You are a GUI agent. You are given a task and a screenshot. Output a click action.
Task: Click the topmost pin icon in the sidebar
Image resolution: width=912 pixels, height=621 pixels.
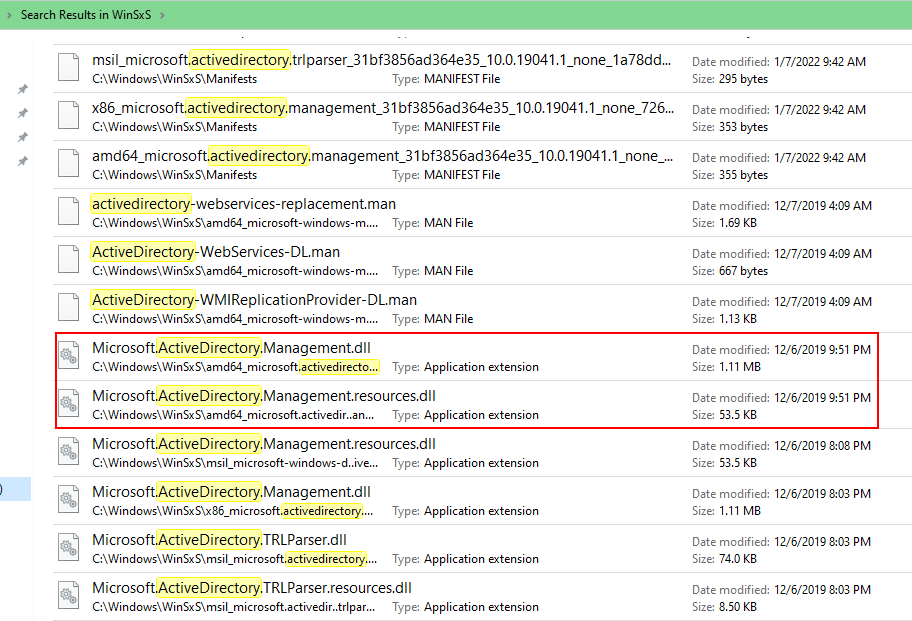pos(23,89)
